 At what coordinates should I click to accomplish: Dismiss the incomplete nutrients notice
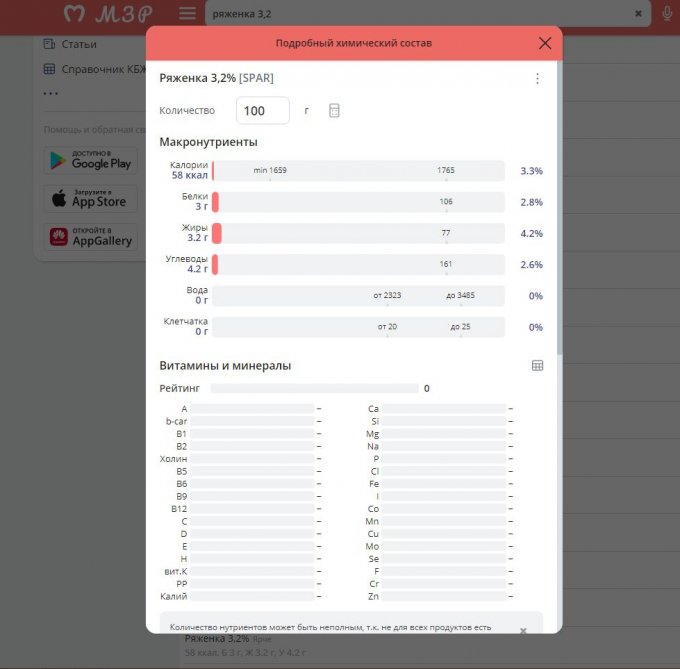[522, 631]
